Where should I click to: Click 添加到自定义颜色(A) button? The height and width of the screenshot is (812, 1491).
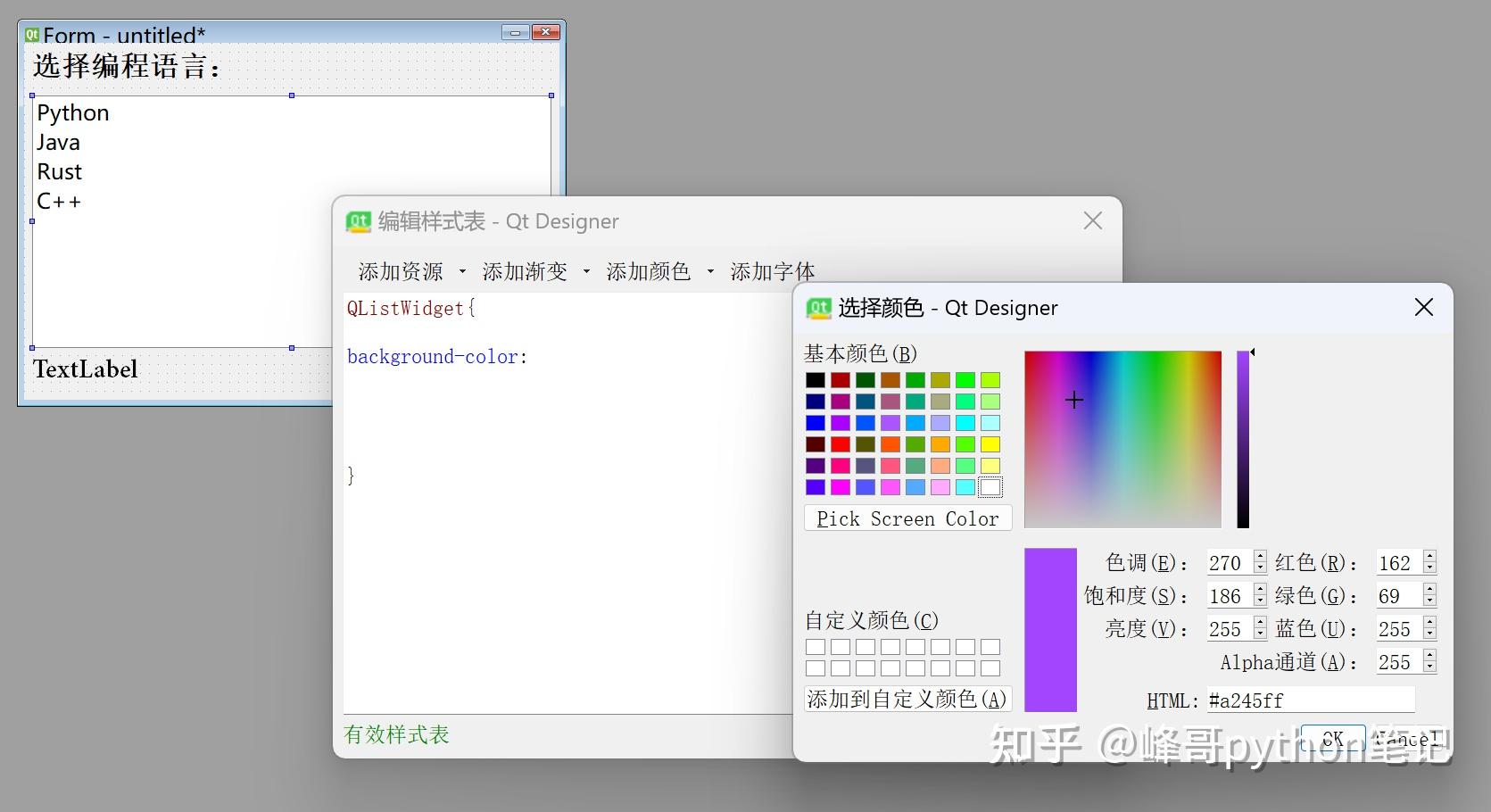point(906,700)
